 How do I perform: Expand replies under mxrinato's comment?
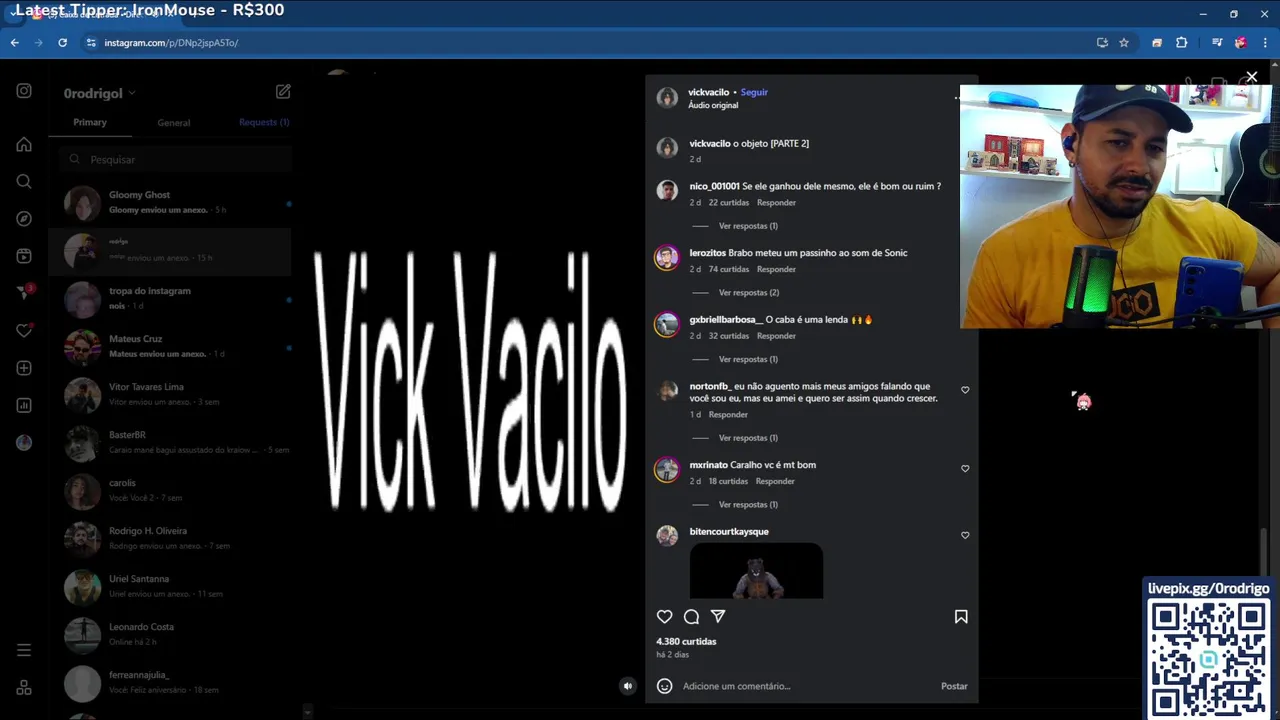click(748, 505)
